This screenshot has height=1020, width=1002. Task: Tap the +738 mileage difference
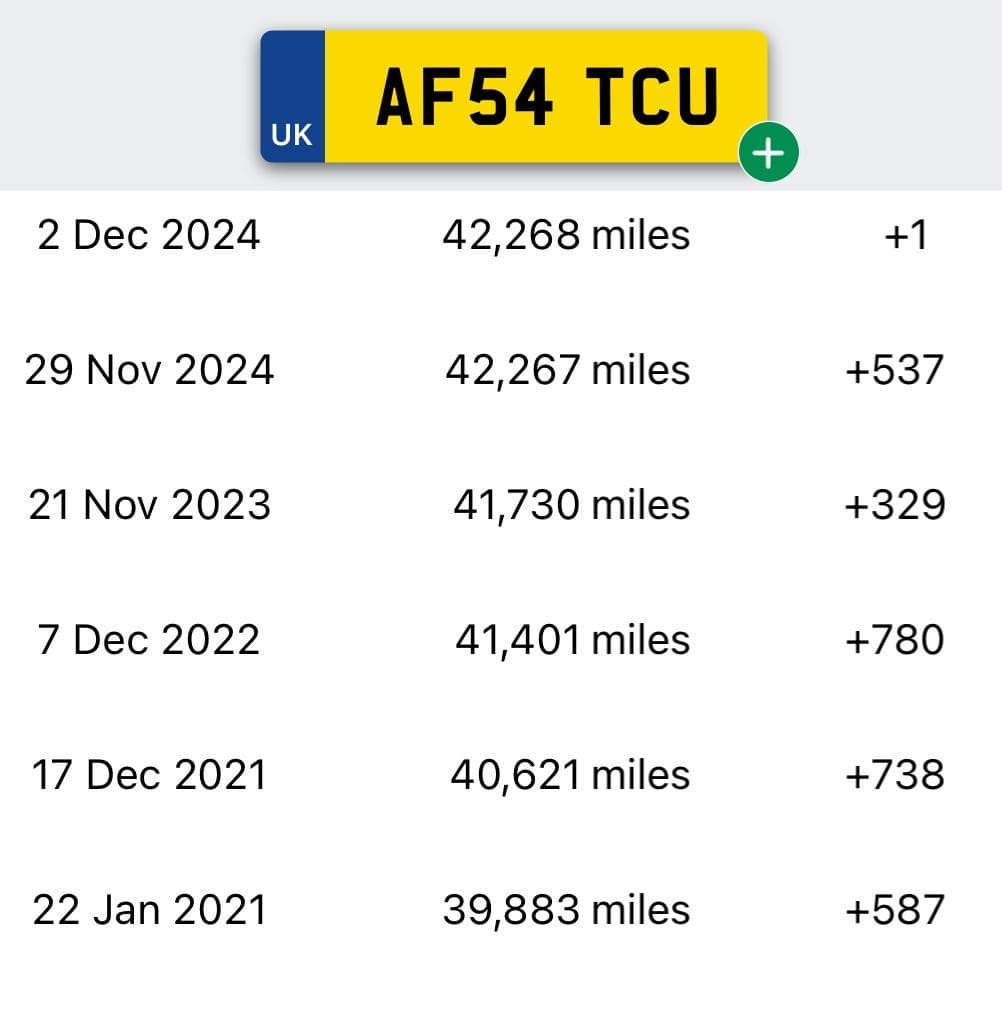895,775
